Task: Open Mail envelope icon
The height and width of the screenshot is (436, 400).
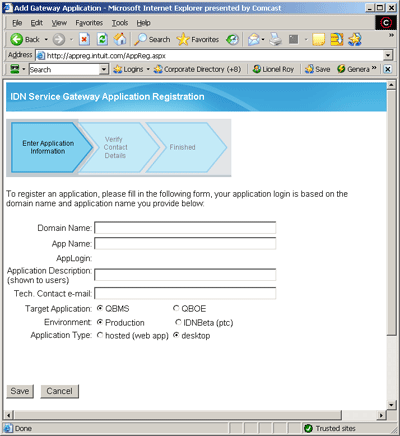Action: (254, 40)
